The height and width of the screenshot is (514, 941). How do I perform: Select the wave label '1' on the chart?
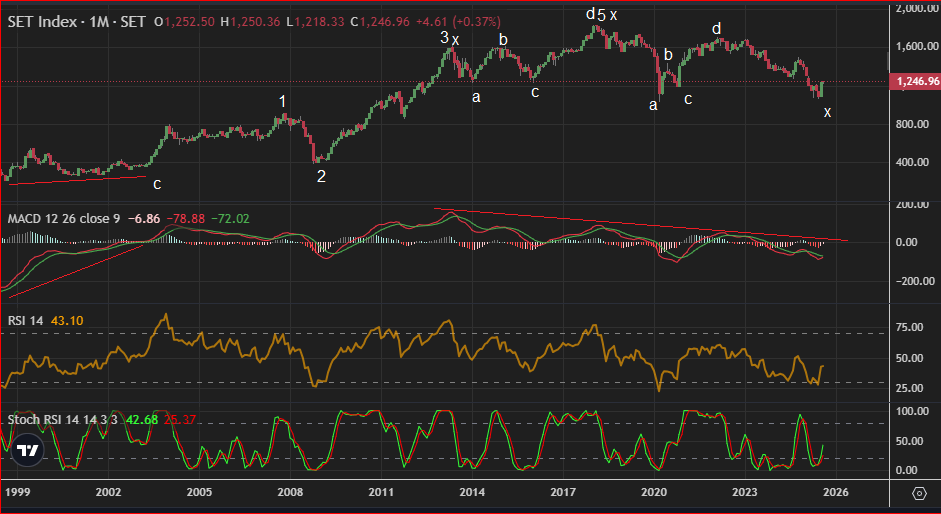tap(283, 101)
